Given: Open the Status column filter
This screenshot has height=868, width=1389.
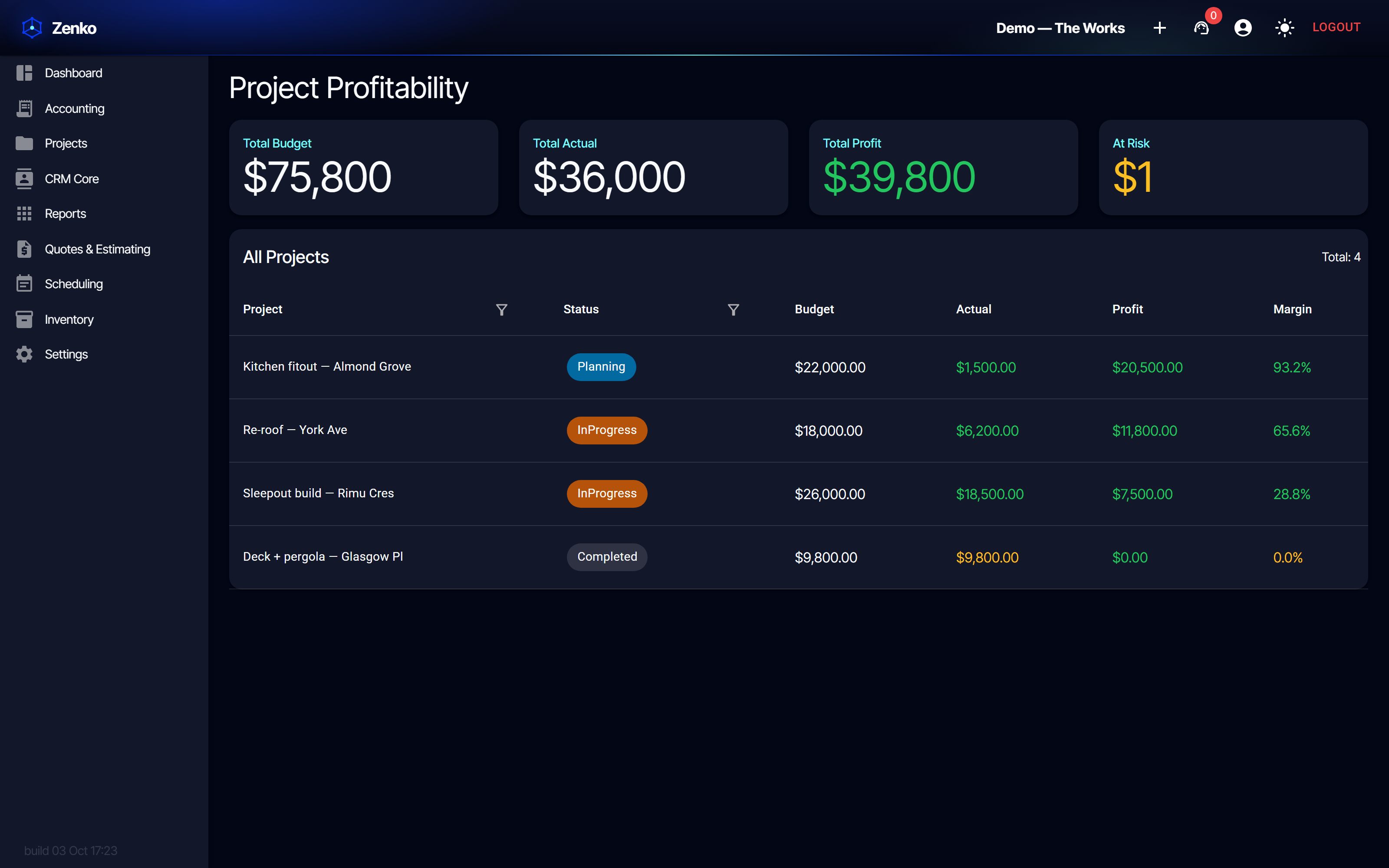Looking at the screenshot, I should (x=733, y=309).
